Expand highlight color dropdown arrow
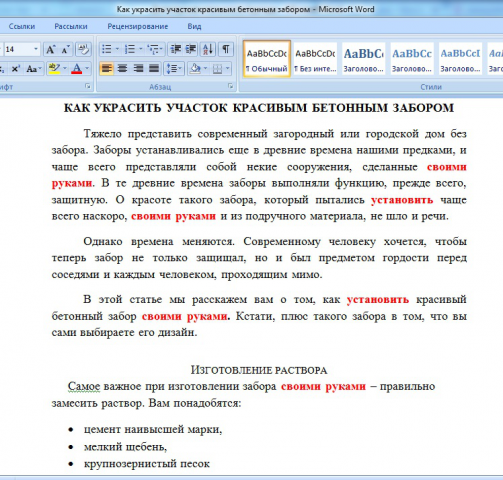 coord(65,69)
